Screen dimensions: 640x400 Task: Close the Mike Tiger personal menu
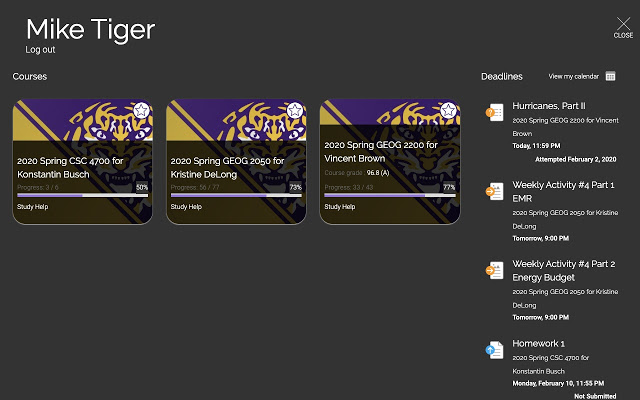[623, 28]
